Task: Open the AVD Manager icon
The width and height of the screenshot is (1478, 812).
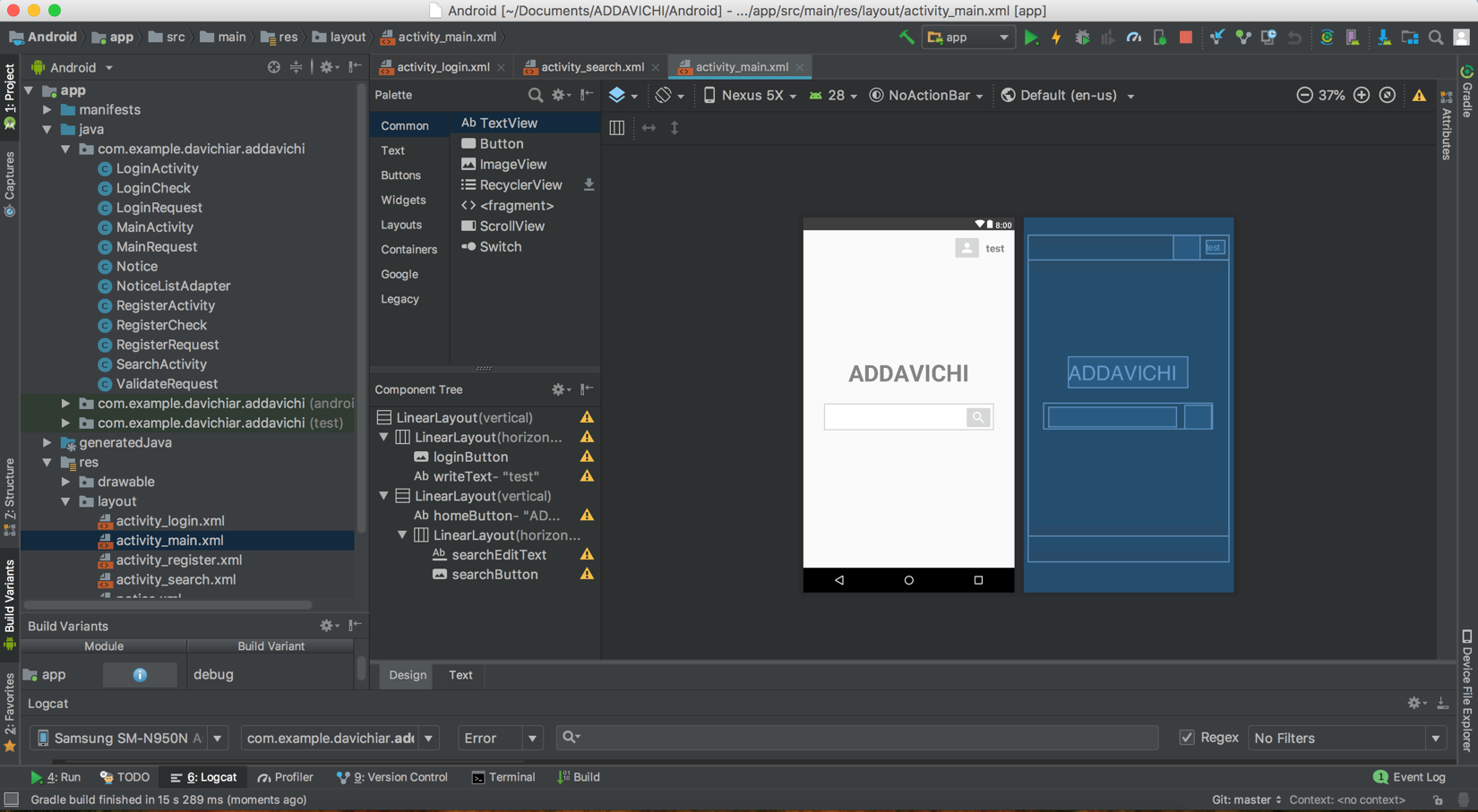Action: [x=1353, y=38]
